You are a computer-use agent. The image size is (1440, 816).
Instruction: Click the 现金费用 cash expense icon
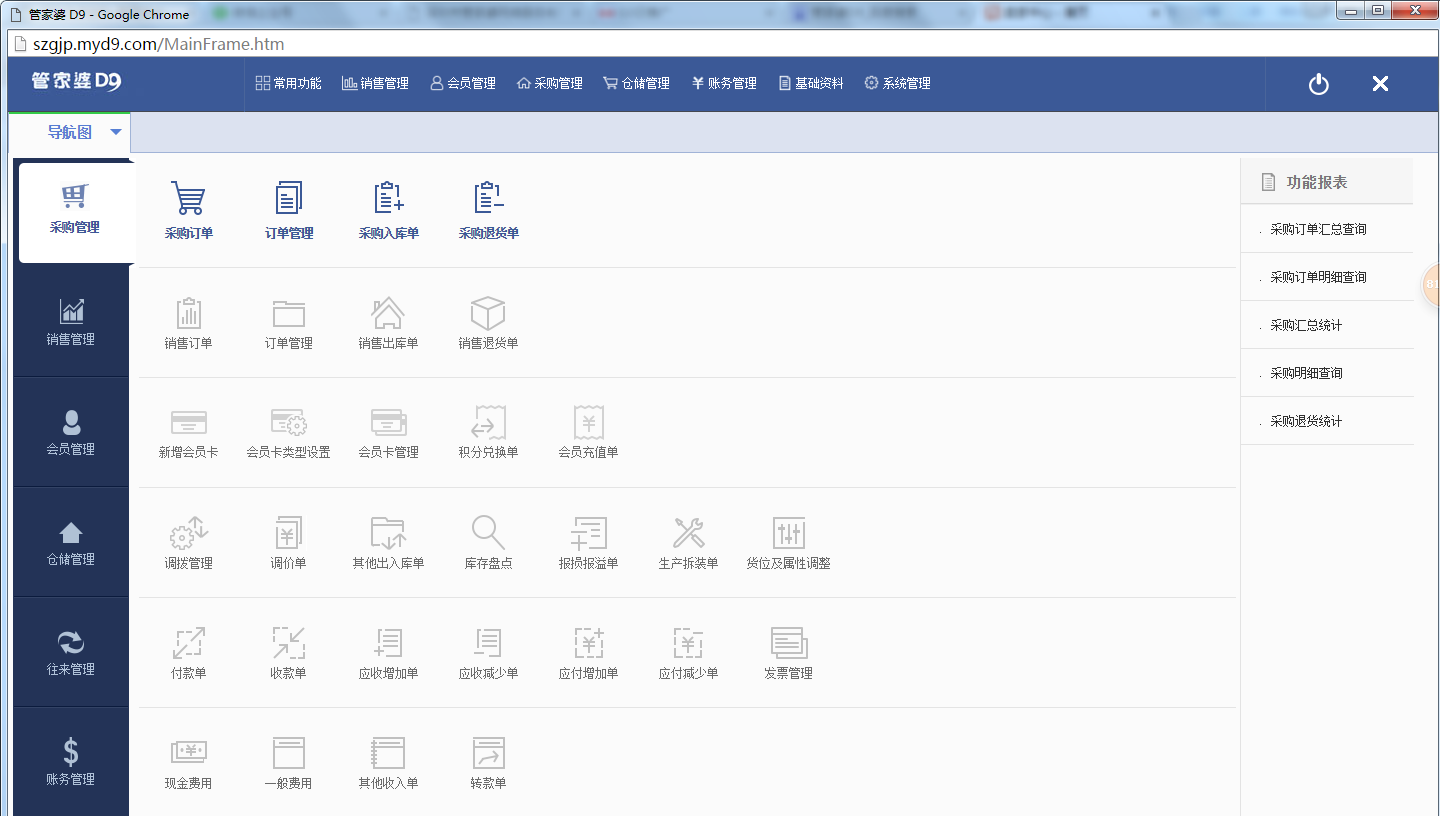pos(188,762)
